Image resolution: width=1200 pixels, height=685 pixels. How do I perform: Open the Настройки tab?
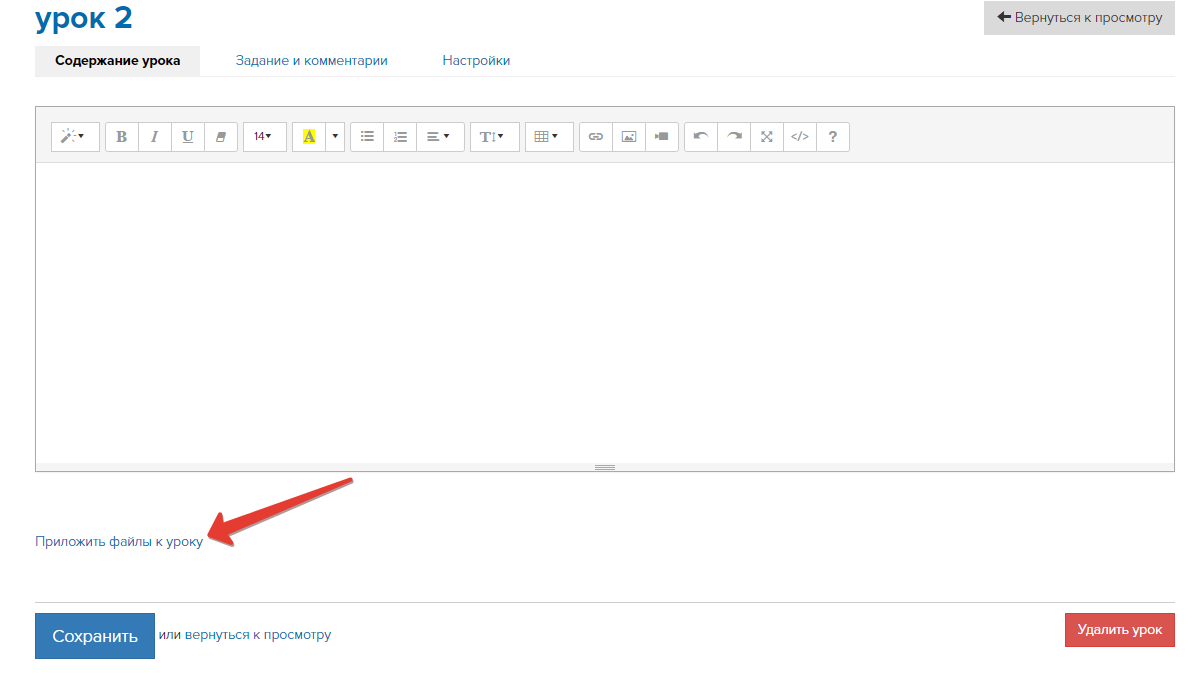click(476, 61)
